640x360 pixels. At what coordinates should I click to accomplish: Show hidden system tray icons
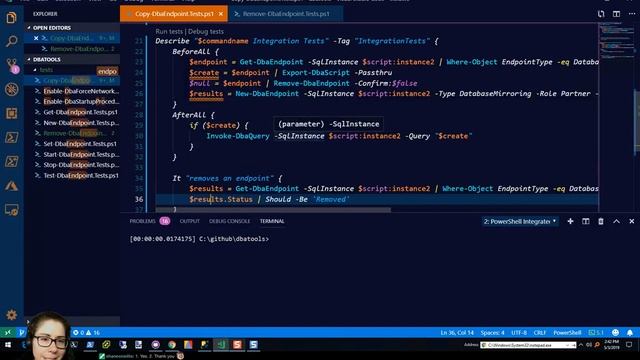click(581, 345)
